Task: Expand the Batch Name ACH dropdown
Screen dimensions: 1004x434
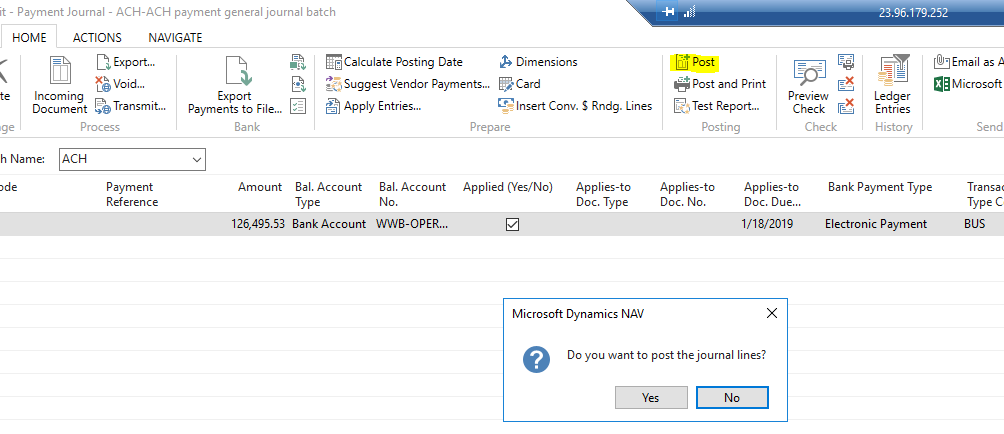Action: [x=197, y=159]
